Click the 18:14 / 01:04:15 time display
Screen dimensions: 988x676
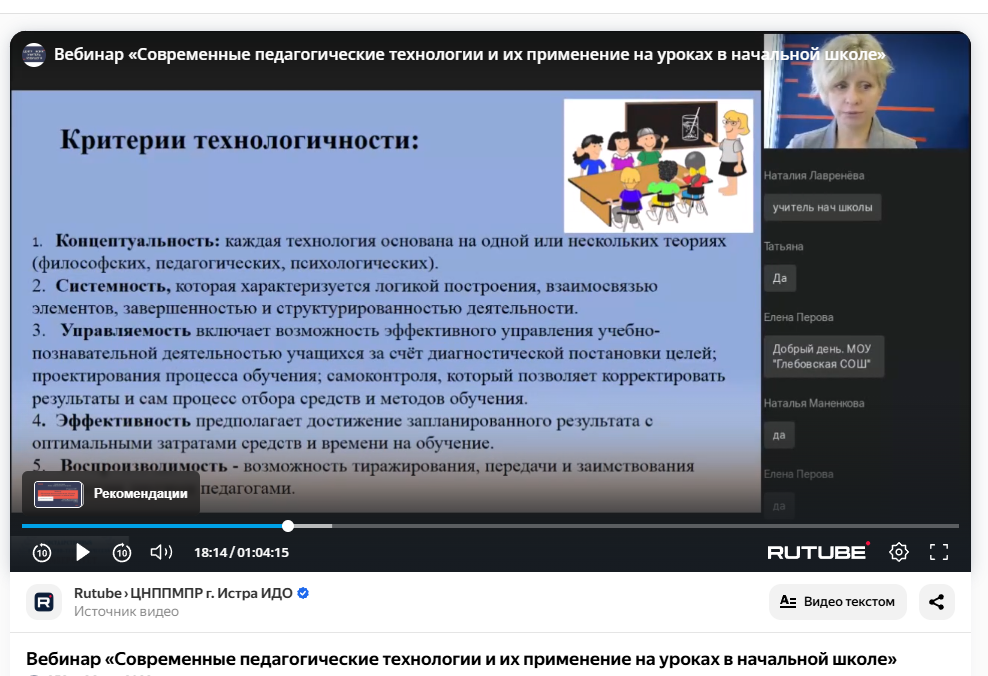(241, 552)
